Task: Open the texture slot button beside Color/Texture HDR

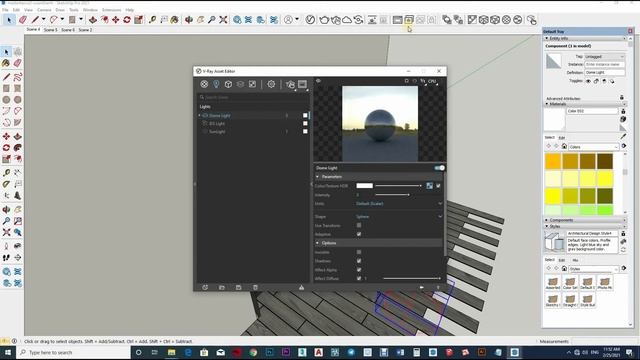Action: (x=429, y=186)
